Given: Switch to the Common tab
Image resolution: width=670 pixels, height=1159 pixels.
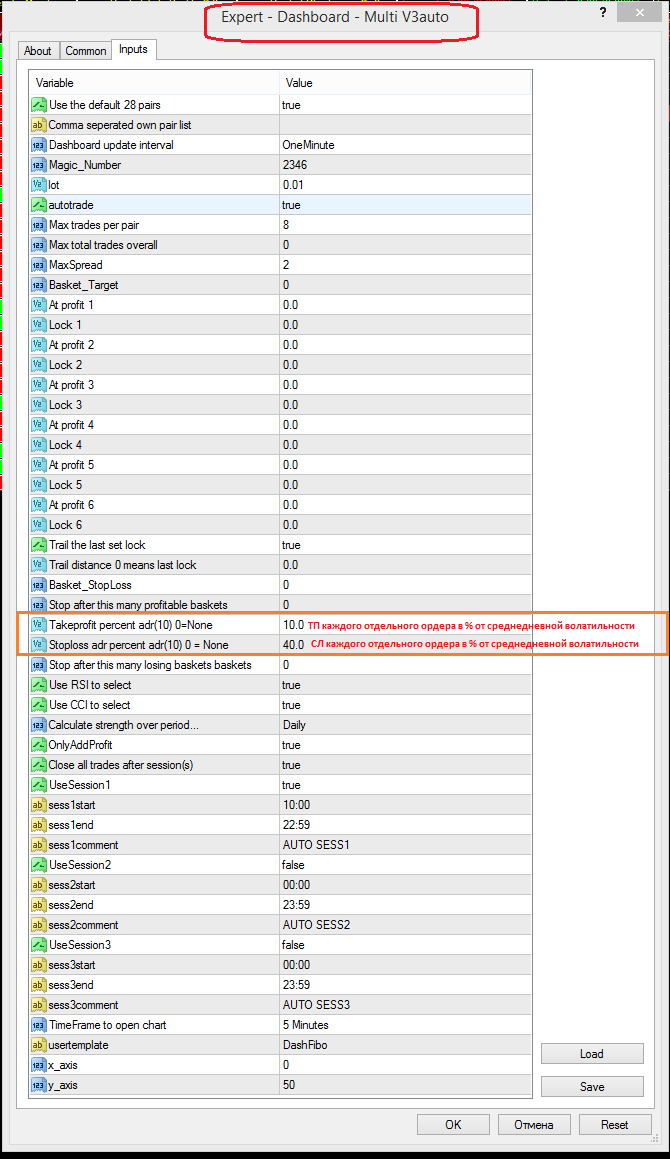Looking at the screenshot, I should [x=86, y=50].
